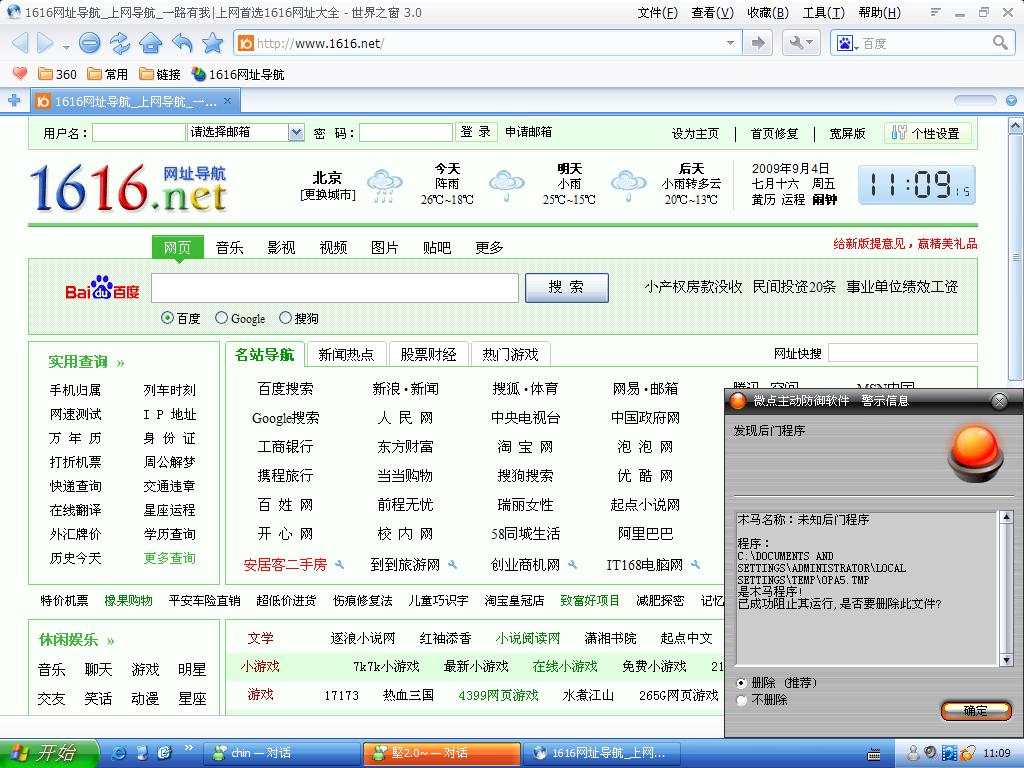This screenshot has width=1024, height=768.
Task: Go back with the browser back arrow
Action: coord(20,44)
